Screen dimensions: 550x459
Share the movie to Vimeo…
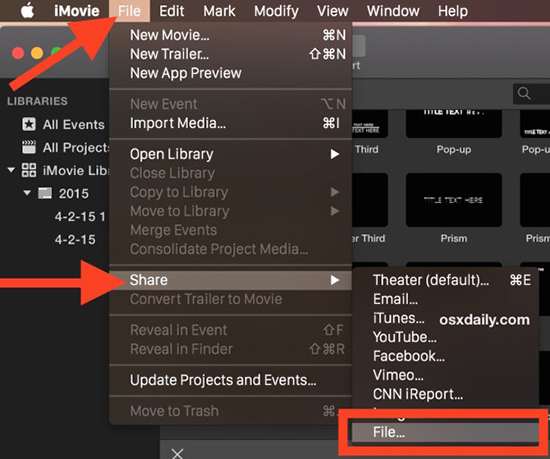(x=445, y=375)
